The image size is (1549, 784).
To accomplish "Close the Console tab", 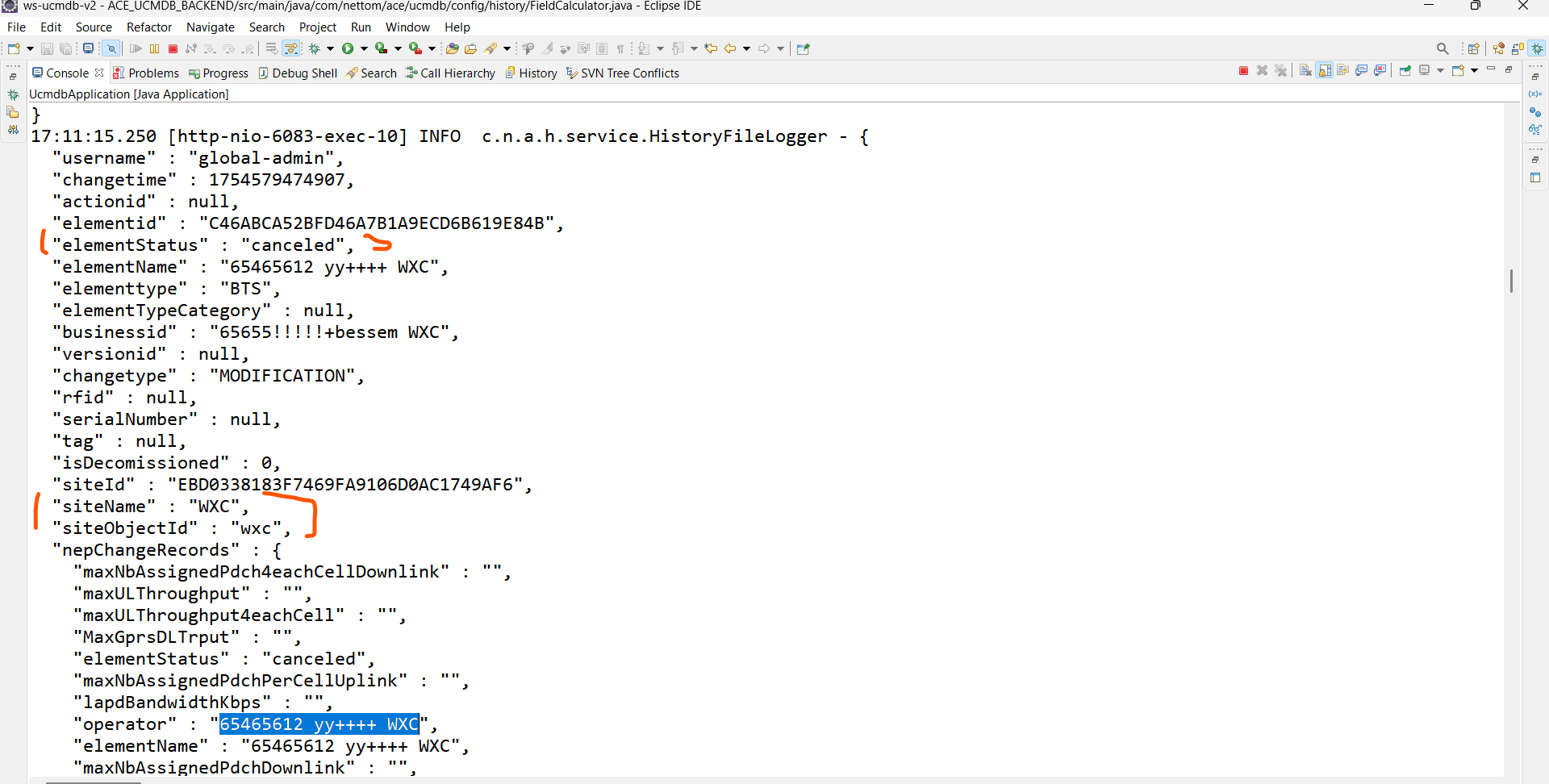I will point(99,73).
